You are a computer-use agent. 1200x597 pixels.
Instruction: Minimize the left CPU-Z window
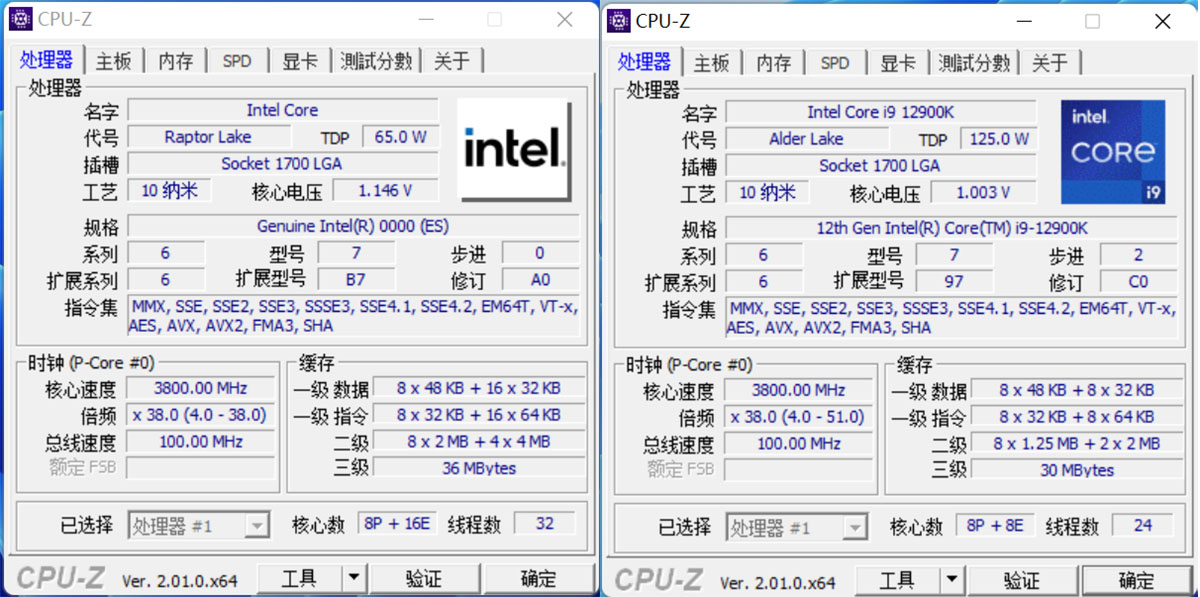tap(426, 19)
